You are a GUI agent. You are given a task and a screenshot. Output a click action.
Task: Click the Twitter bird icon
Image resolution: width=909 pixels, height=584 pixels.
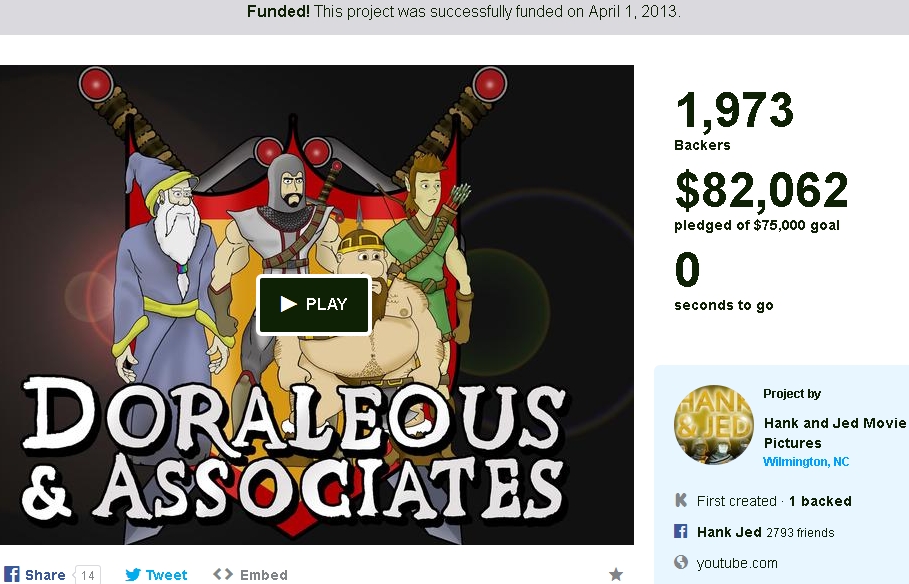133,575
